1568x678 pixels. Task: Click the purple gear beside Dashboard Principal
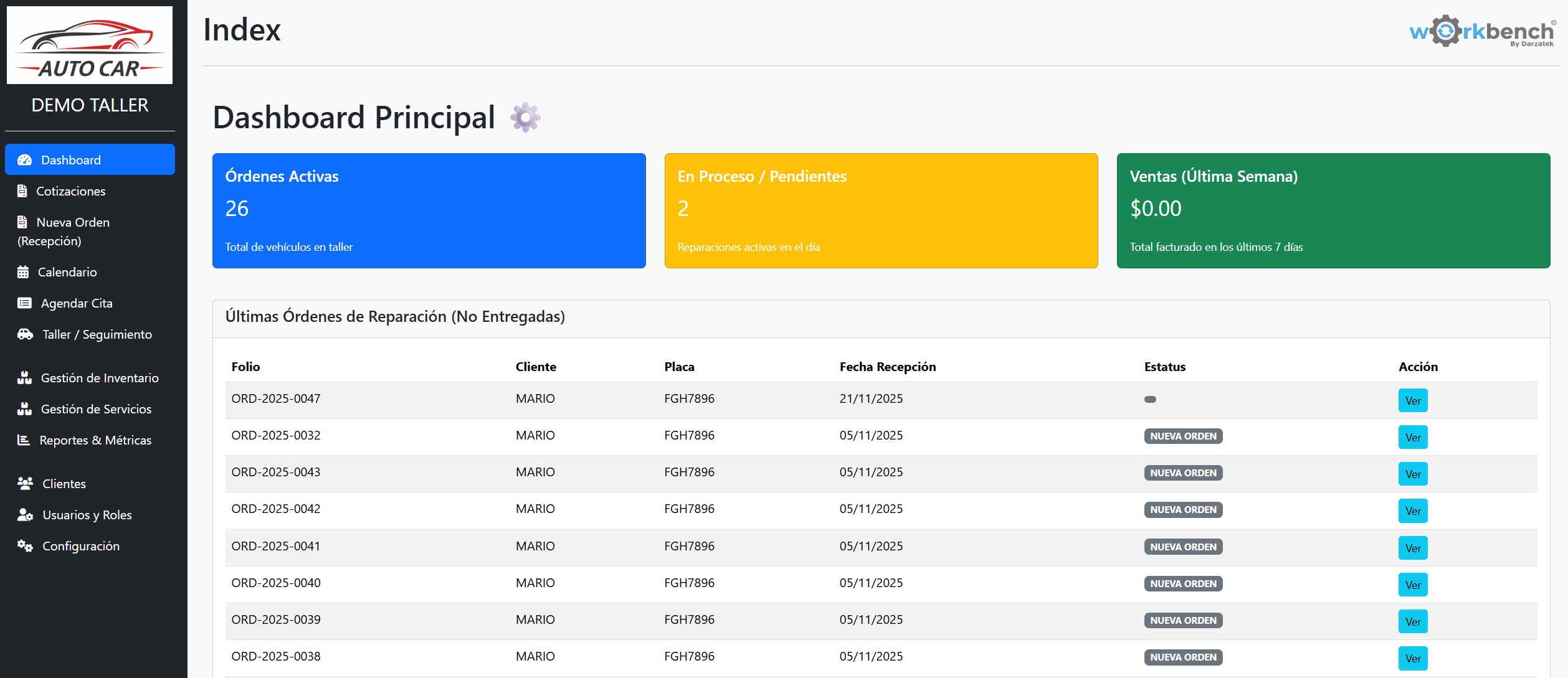pos(525,117)
